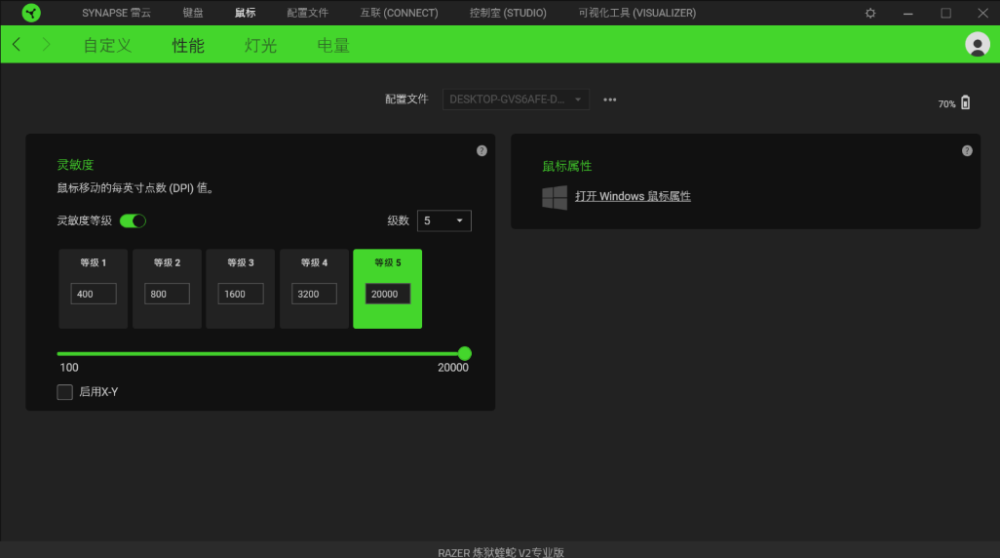This screenshot has height=558, width=1000.
Task: Switch to the 灯光 subtab
Action: (260, 45)
